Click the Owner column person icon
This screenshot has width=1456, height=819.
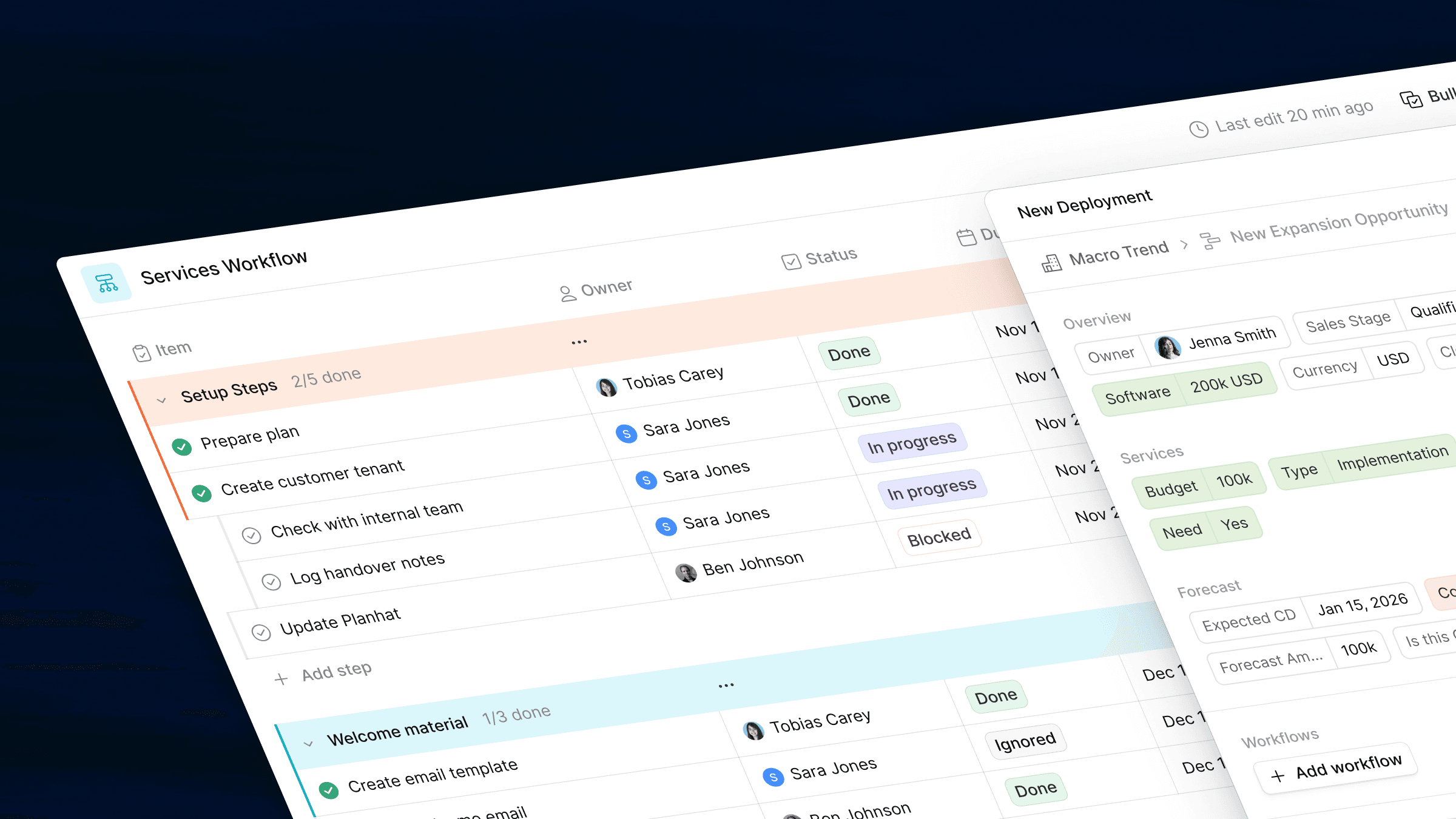coord(567,294)
